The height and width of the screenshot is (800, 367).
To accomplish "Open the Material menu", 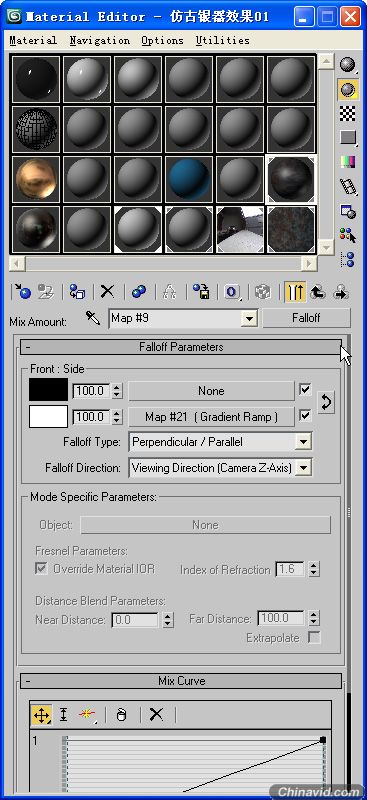I will 33,40.
